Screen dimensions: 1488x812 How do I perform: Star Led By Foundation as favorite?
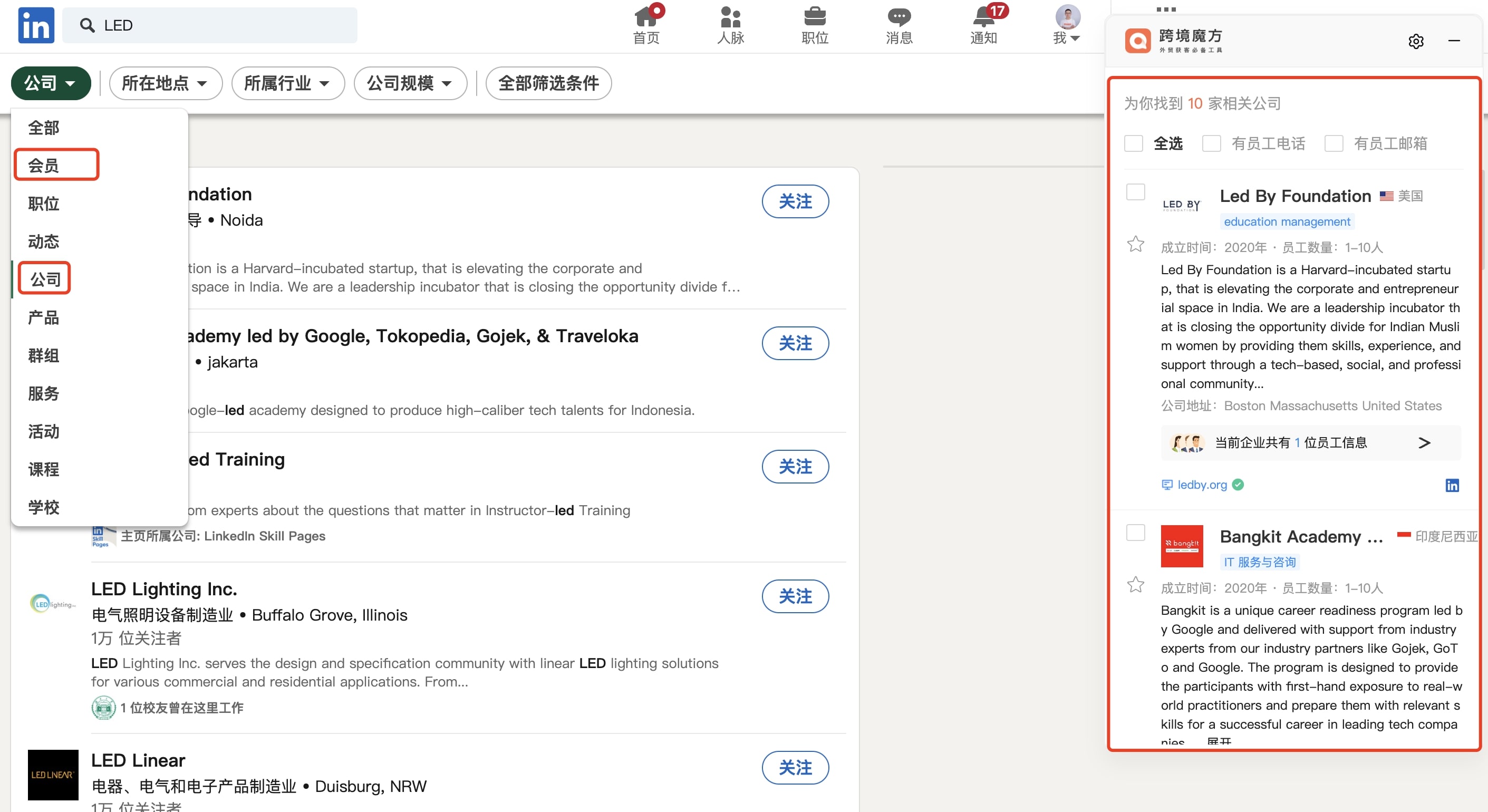click(x=1135, y=244)
